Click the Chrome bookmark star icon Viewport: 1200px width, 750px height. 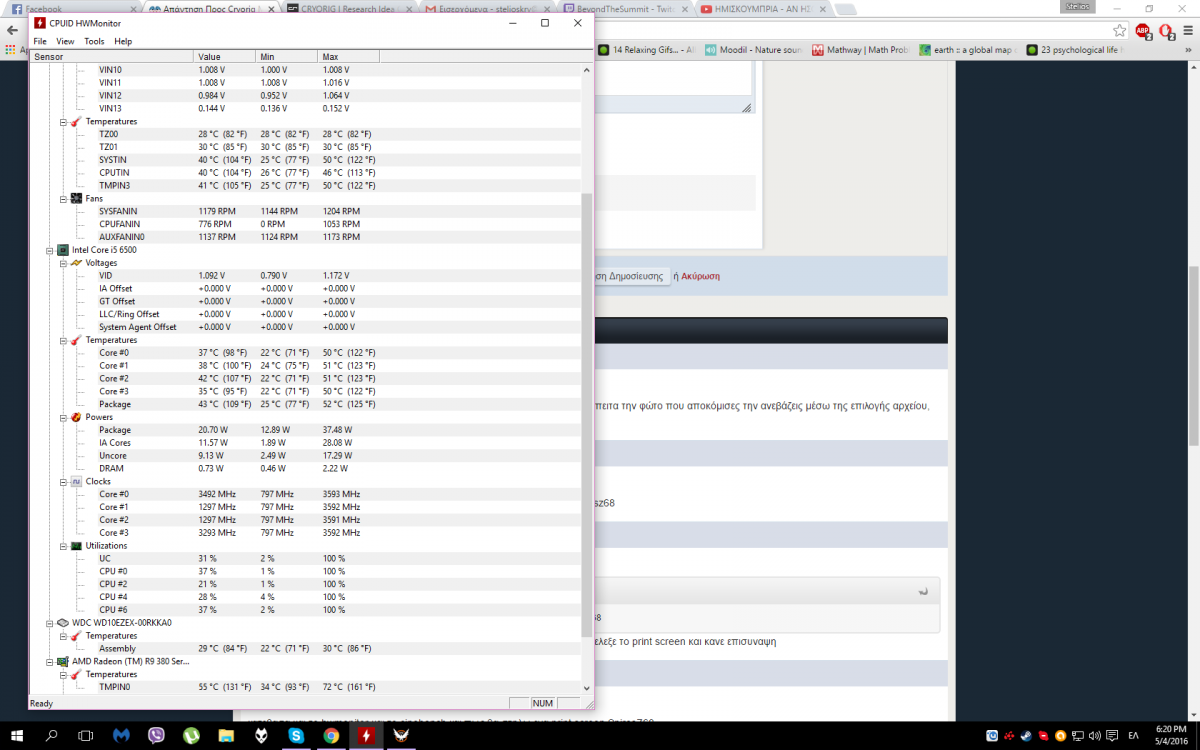[x=1120, y=30]
